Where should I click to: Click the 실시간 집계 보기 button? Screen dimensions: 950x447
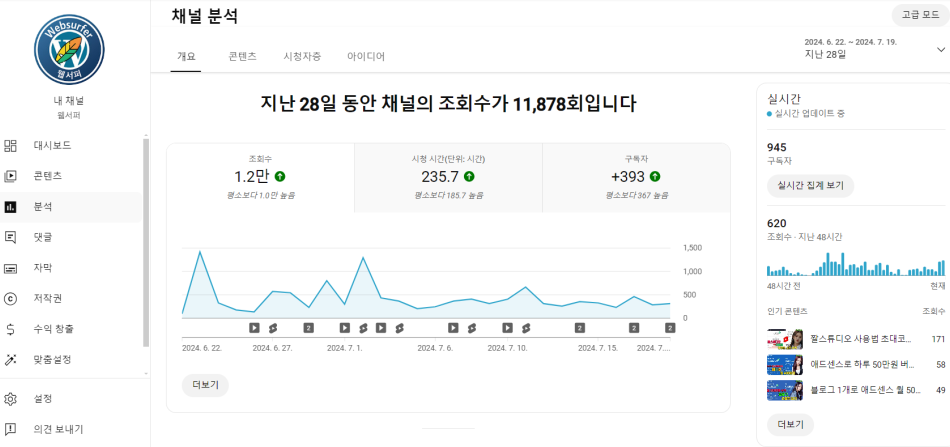coord(810,185)
